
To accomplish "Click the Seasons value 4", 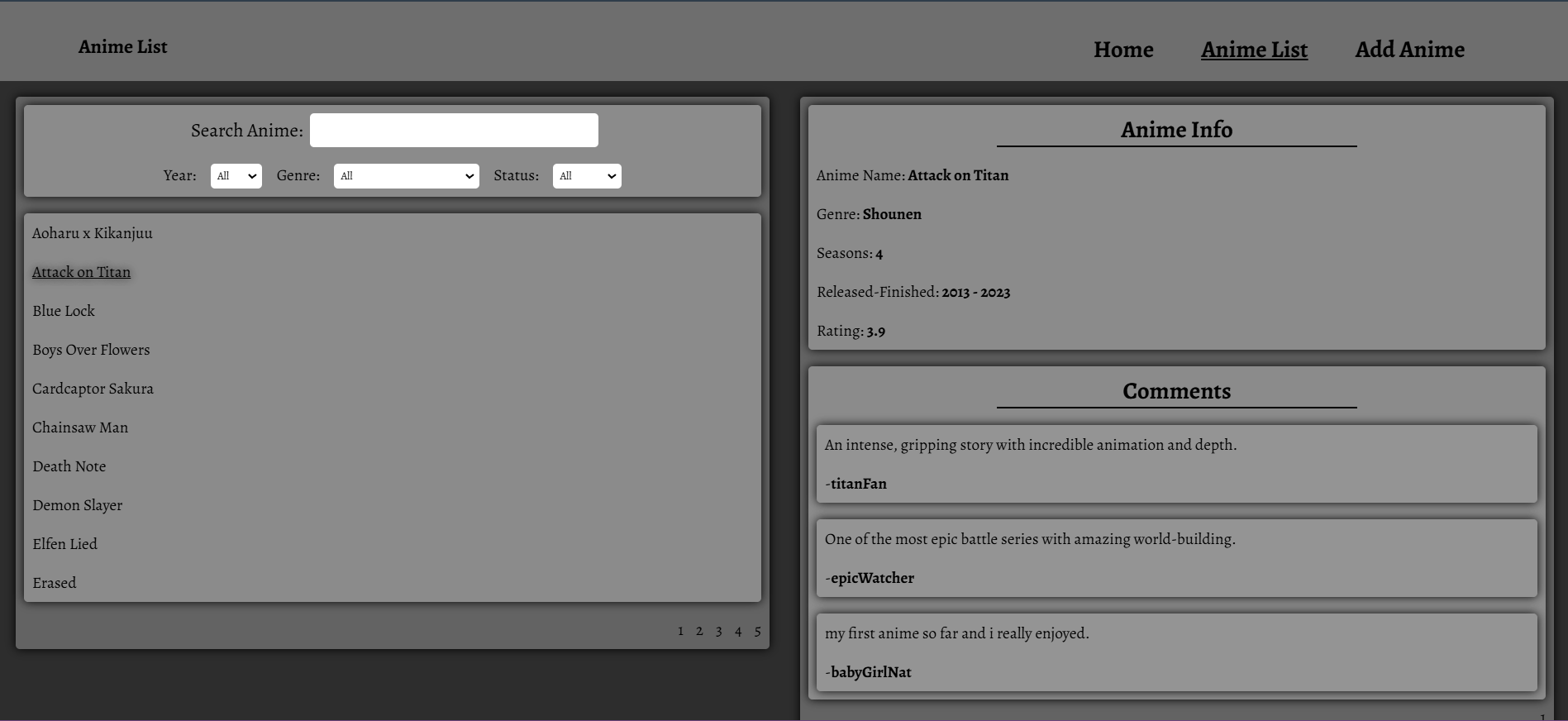I will pyautogui.click(x=879, y=254).
